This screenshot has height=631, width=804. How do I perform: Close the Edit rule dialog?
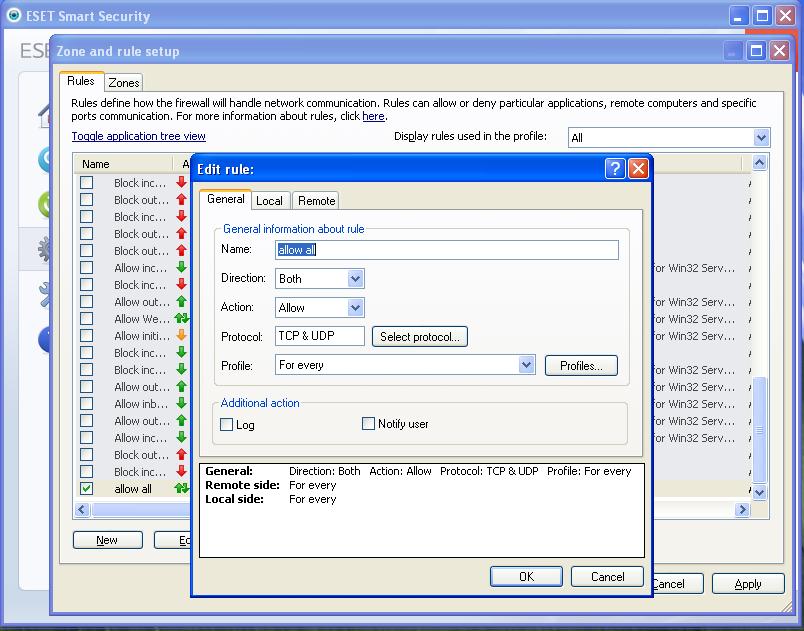[638, 168]
